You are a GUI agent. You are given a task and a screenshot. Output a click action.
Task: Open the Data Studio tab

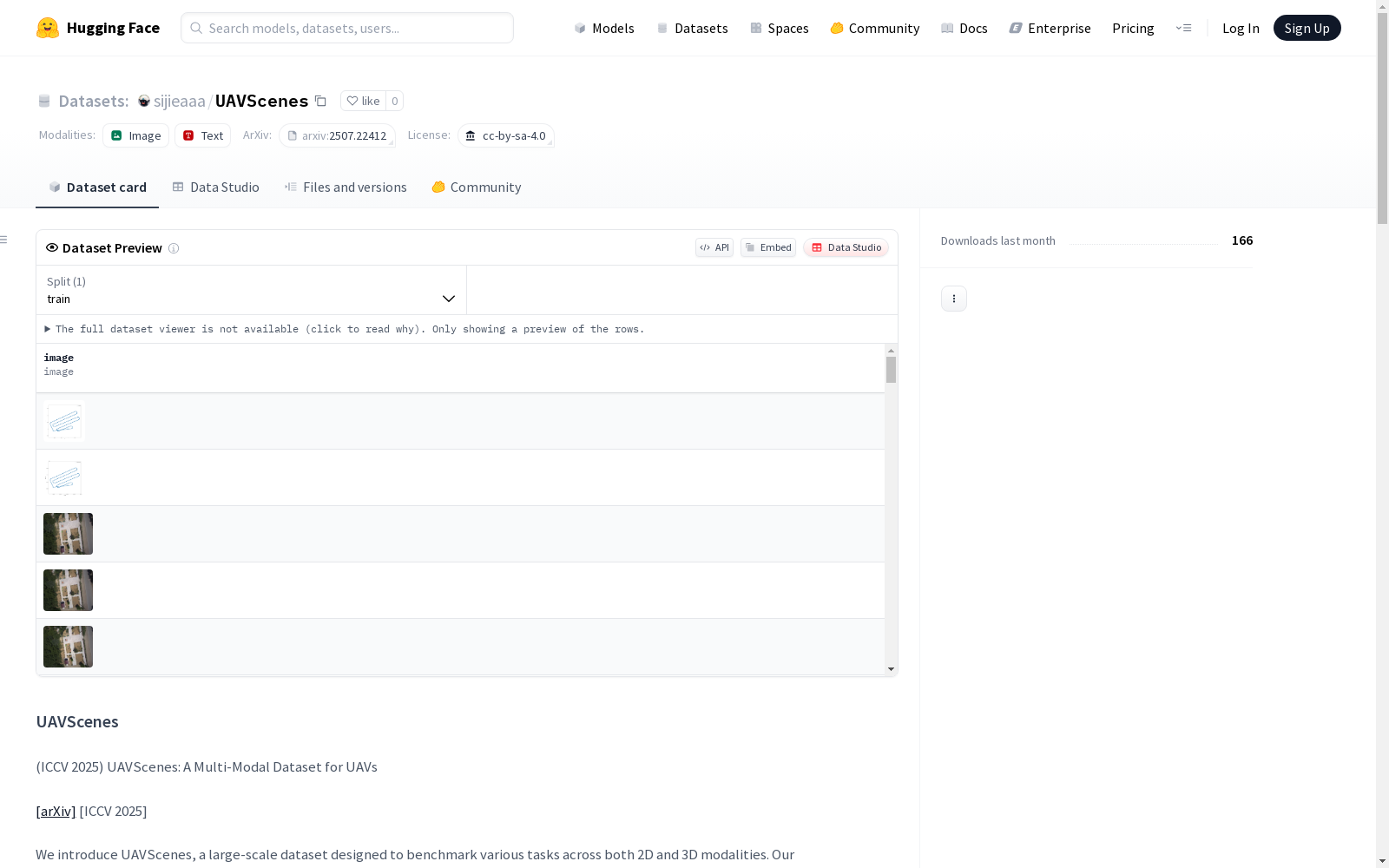point(215,187)
